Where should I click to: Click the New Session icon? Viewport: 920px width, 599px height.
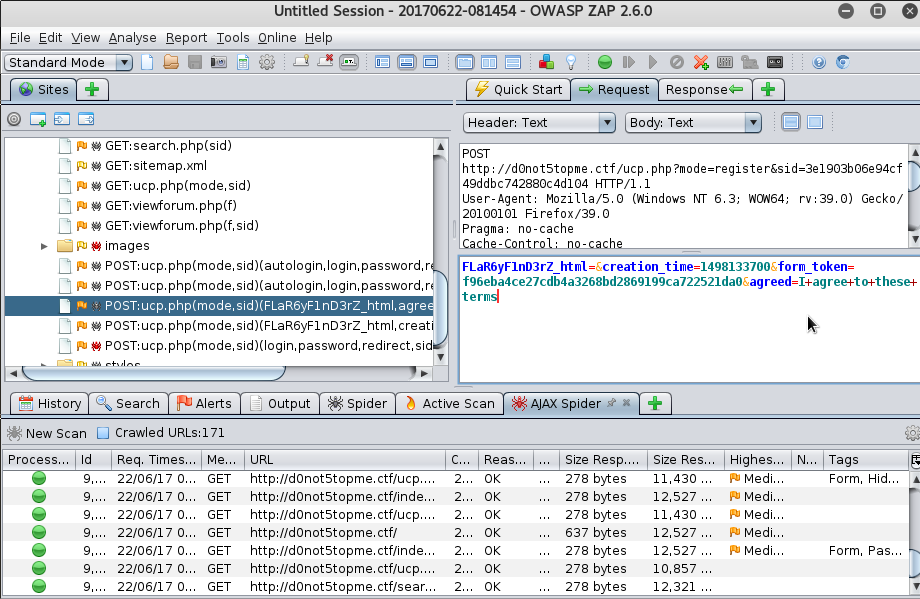(x=147, y=62)
